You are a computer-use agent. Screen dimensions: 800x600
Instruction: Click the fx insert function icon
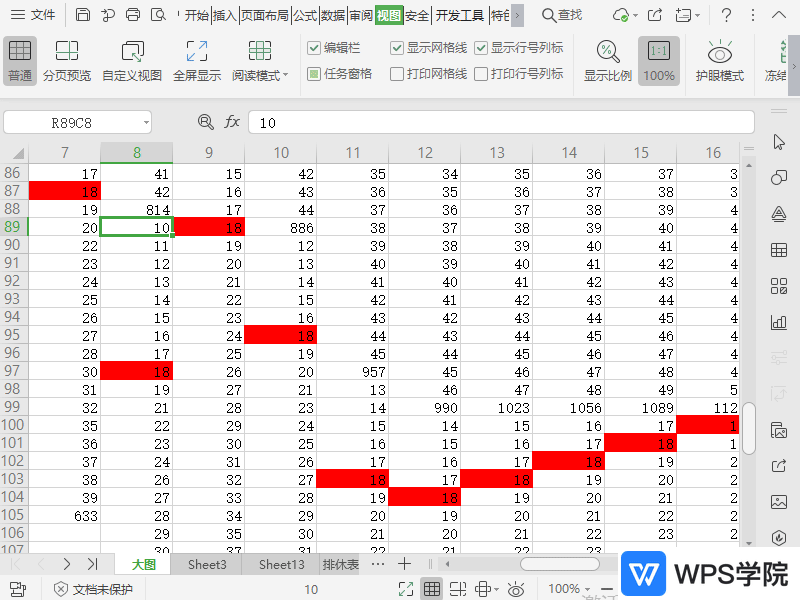(x=232, y=122)
